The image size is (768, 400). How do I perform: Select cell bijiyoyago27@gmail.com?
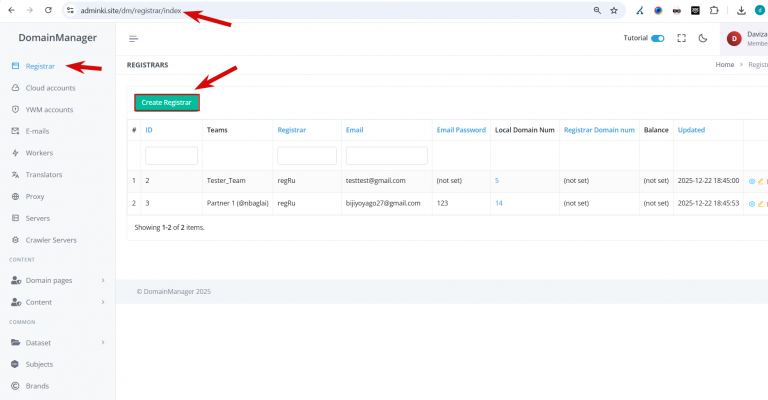coord(383,203)
